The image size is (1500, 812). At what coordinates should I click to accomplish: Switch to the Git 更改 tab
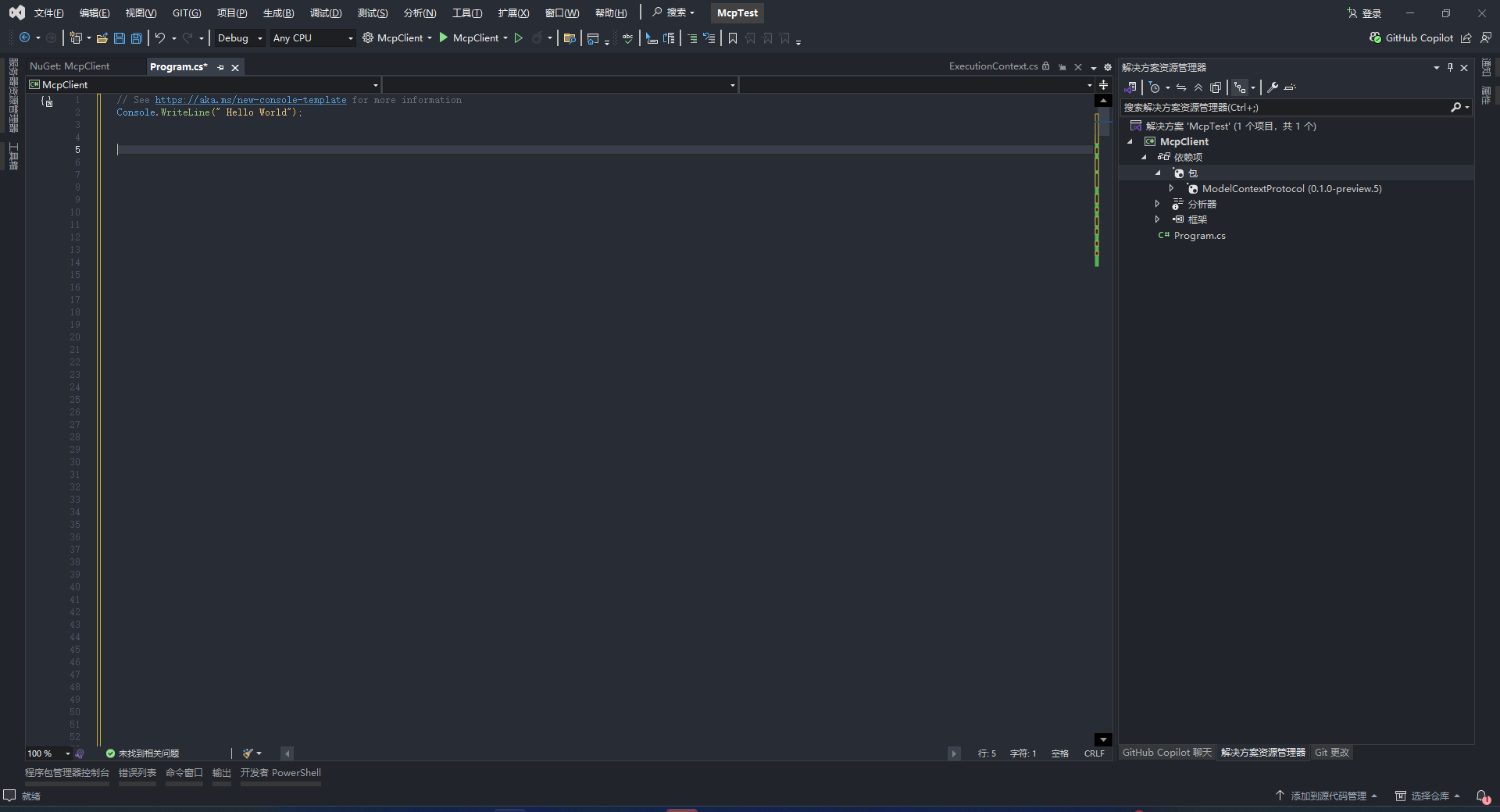pos(1332,753)
